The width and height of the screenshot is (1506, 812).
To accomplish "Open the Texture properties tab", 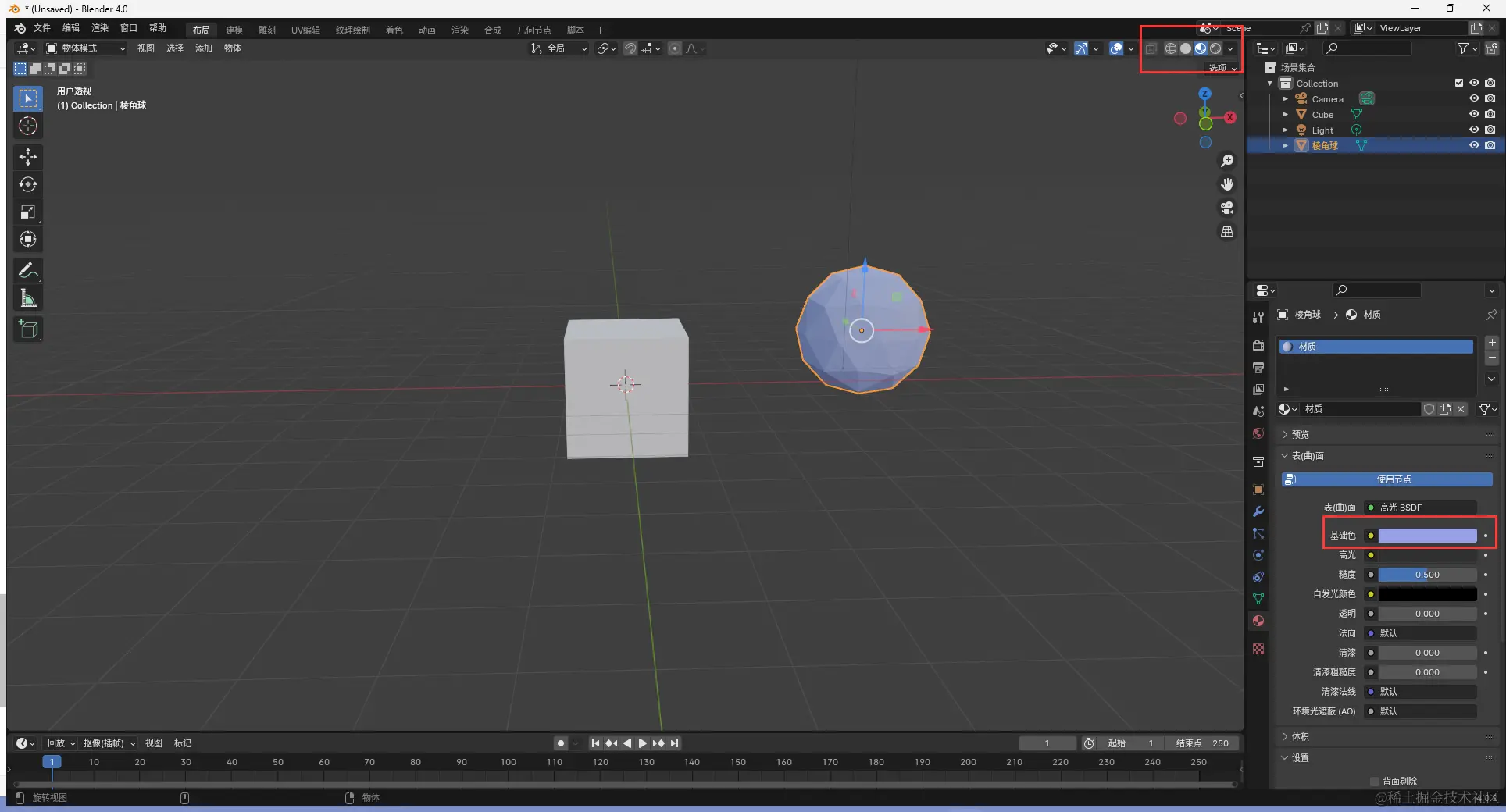I will [x=1258, y=649].
